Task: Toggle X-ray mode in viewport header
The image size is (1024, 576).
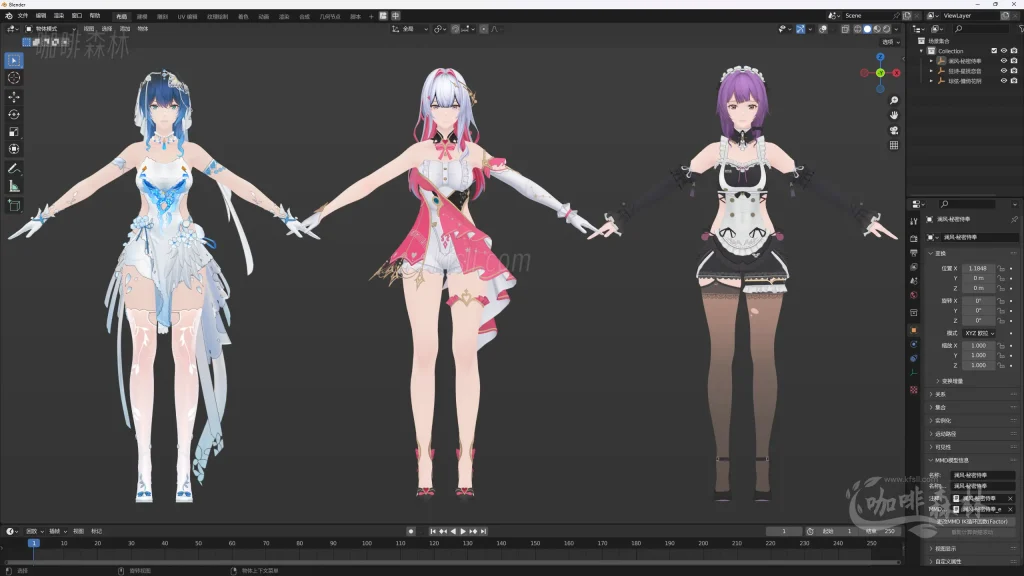Action: click(845, 29)
